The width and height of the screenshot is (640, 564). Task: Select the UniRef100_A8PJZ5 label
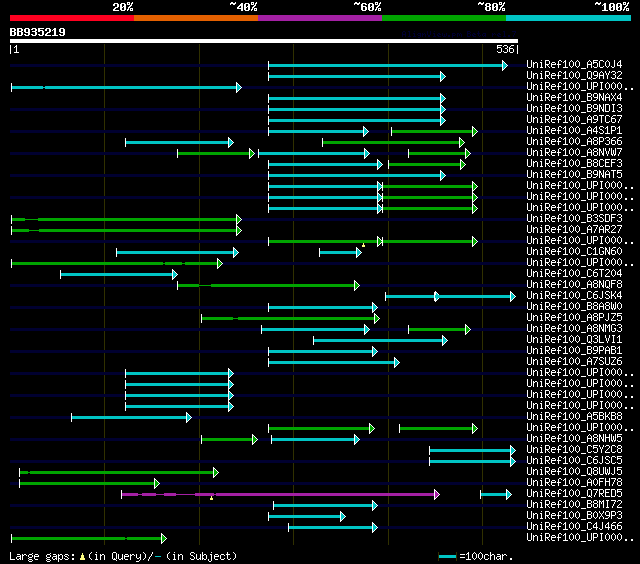tap(574, 318)
